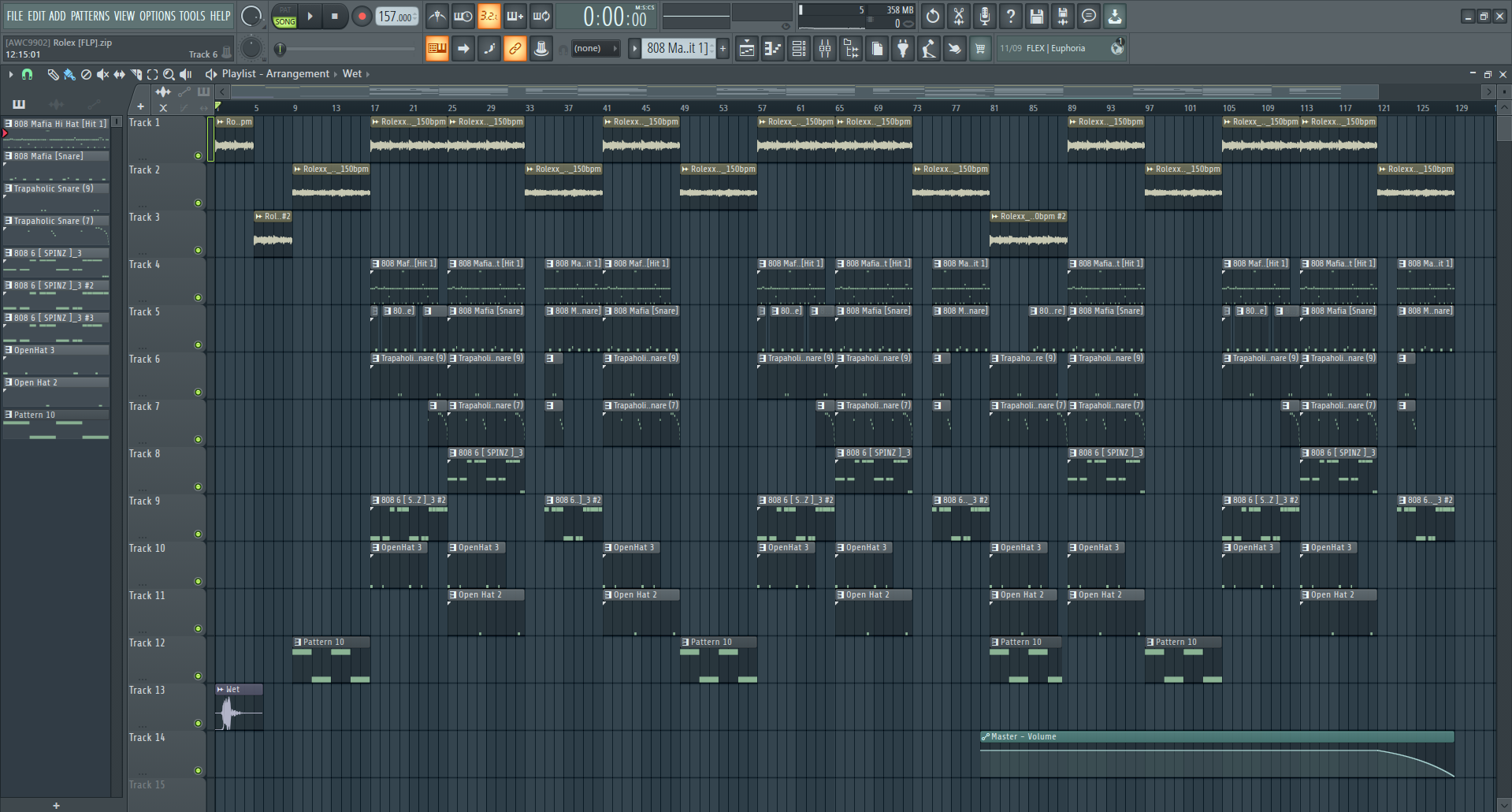Open the 808 Ma..it 1 pattern selector
The image size is (1512, 812).
coord(678,49)
